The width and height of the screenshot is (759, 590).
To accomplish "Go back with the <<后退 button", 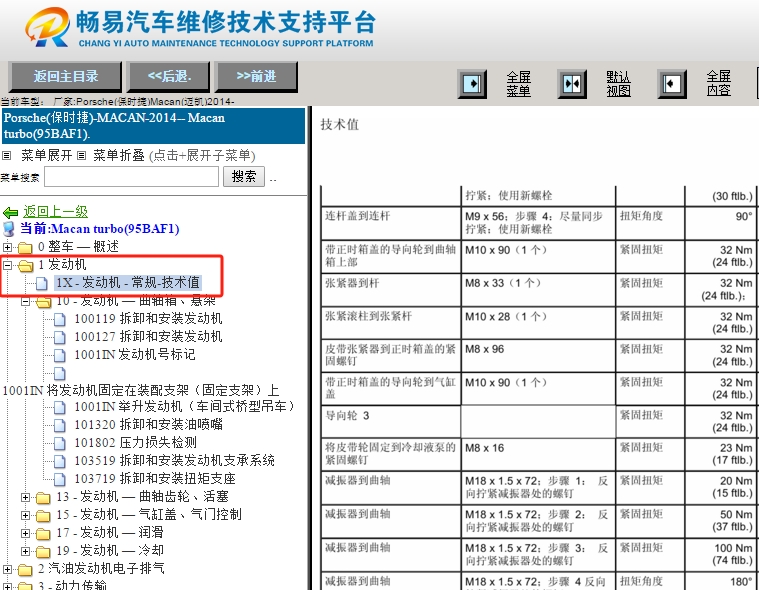I will tap(168, 76).
